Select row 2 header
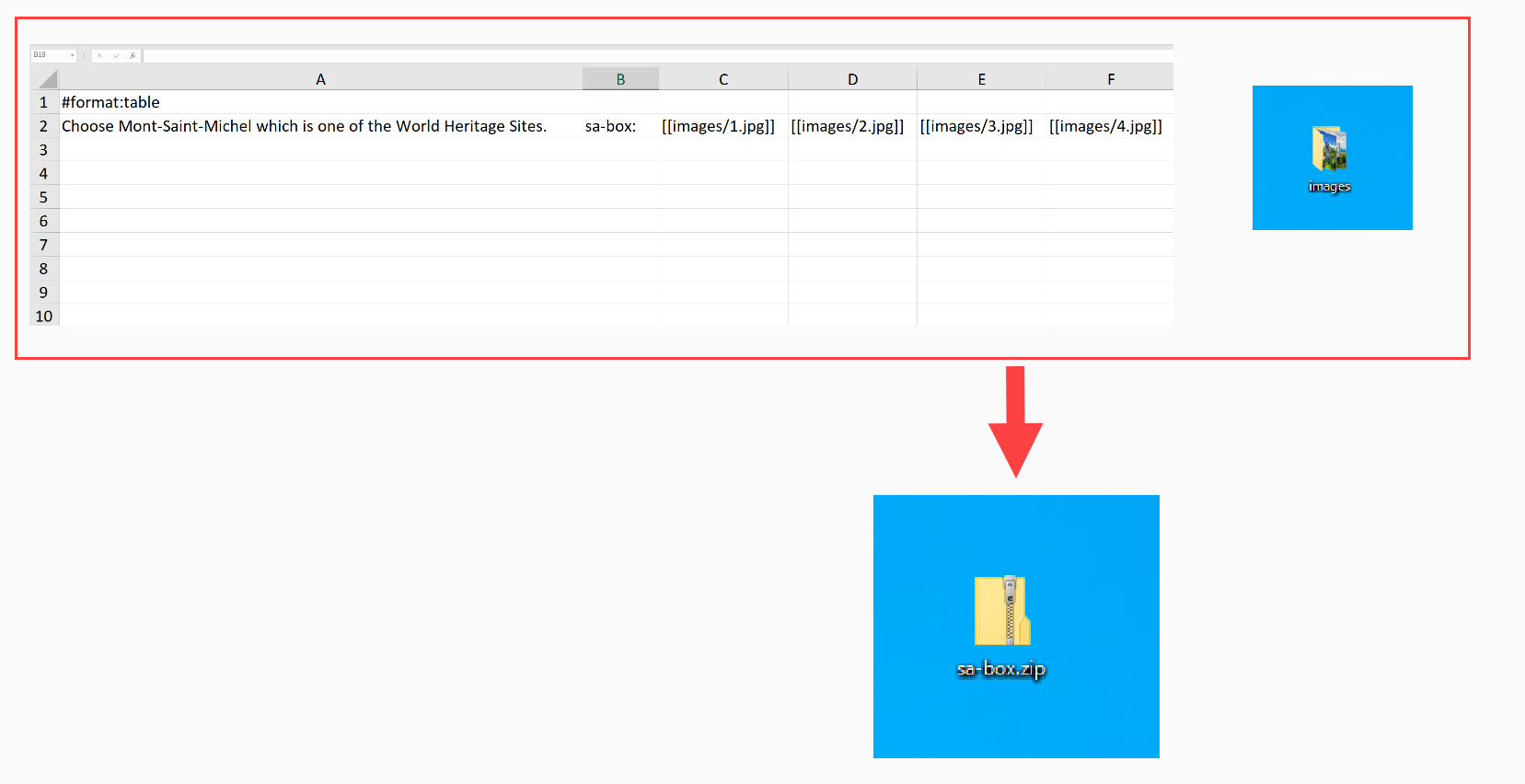 tap(44, 126)
